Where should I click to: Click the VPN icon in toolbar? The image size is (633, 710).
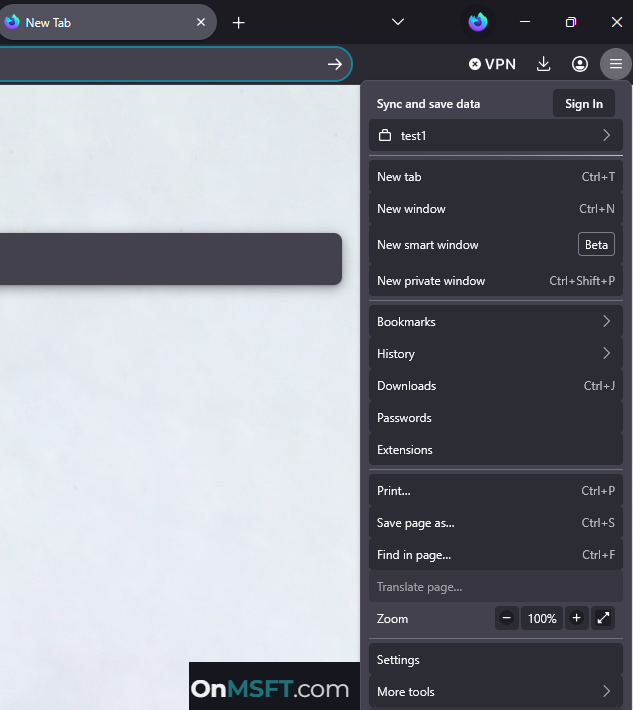pos(492,64)
